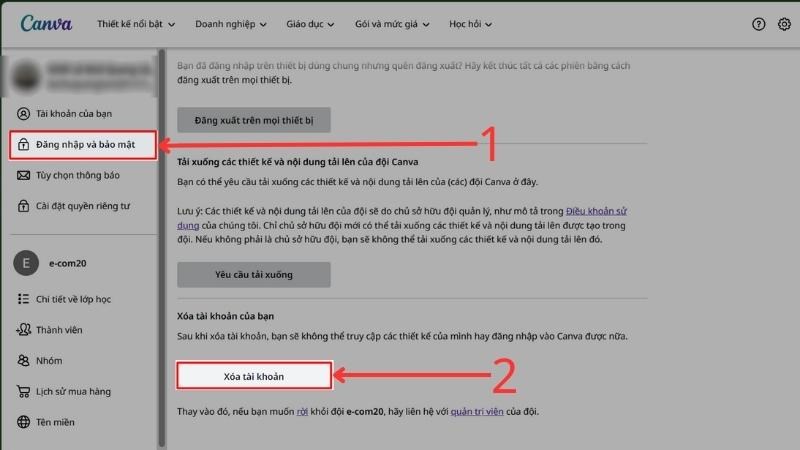Image resolution: width=800 pixels, height=450 pixels.
Task: Select Đăng nhập và bảo mật section
Action: coord(83,144)
